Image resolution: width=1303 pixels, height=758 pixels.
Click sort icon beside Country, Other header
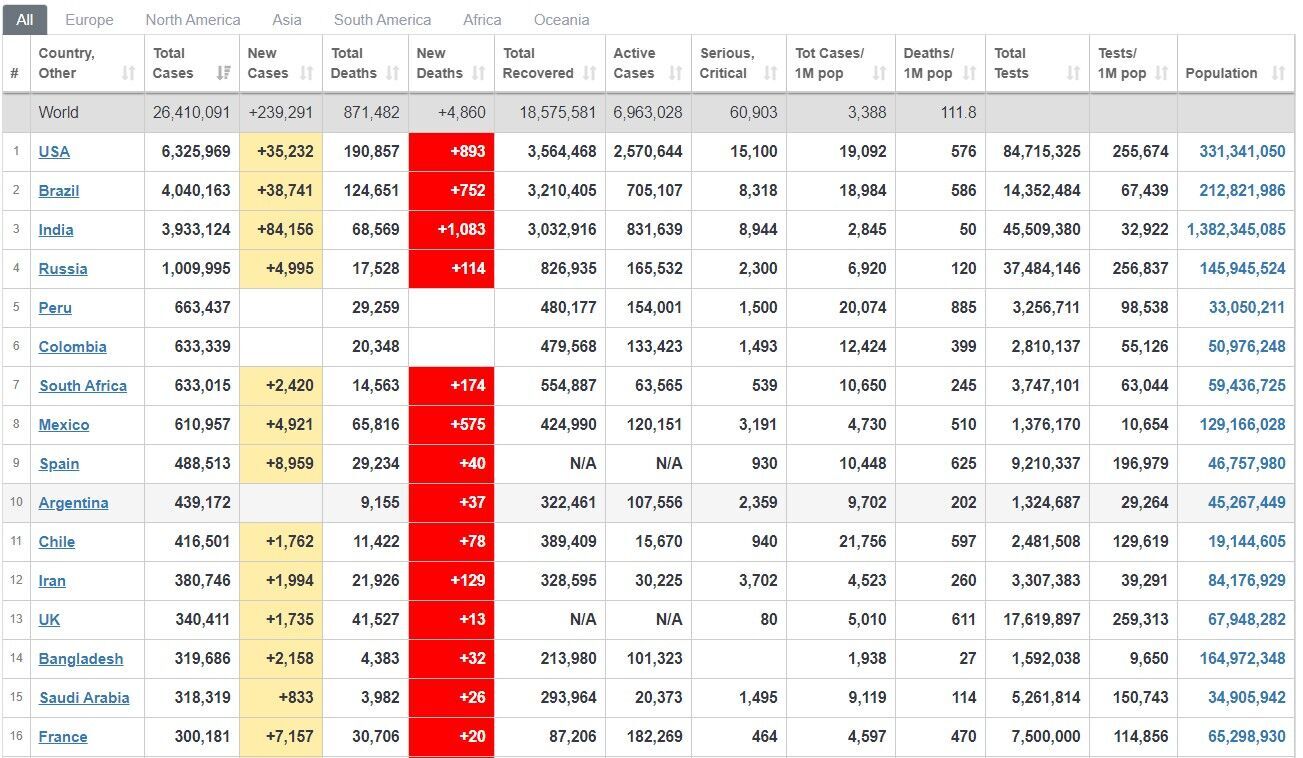point(128,73)
